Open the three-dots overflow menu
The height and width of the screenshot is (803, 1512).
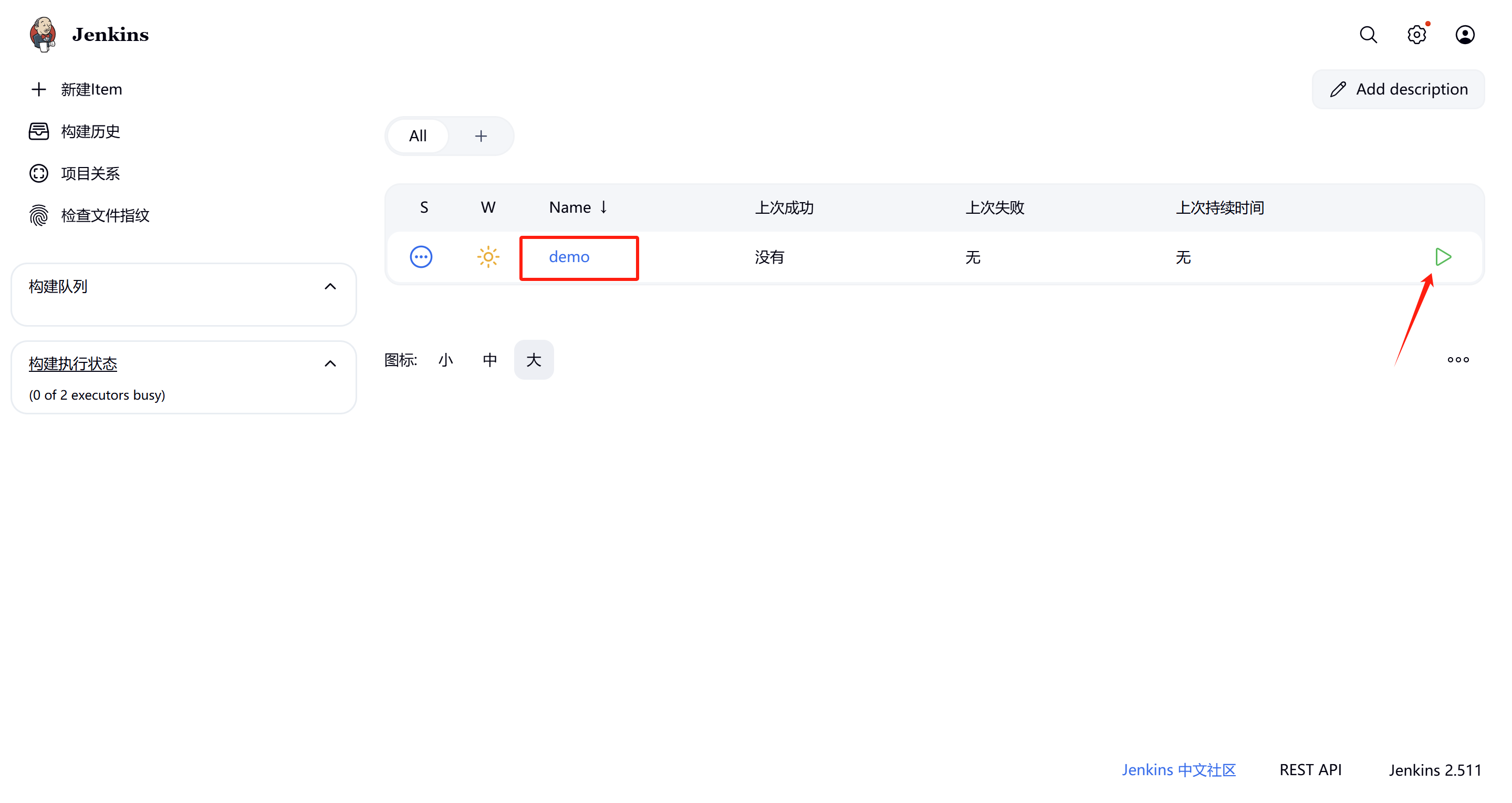tap(1458, 360)
